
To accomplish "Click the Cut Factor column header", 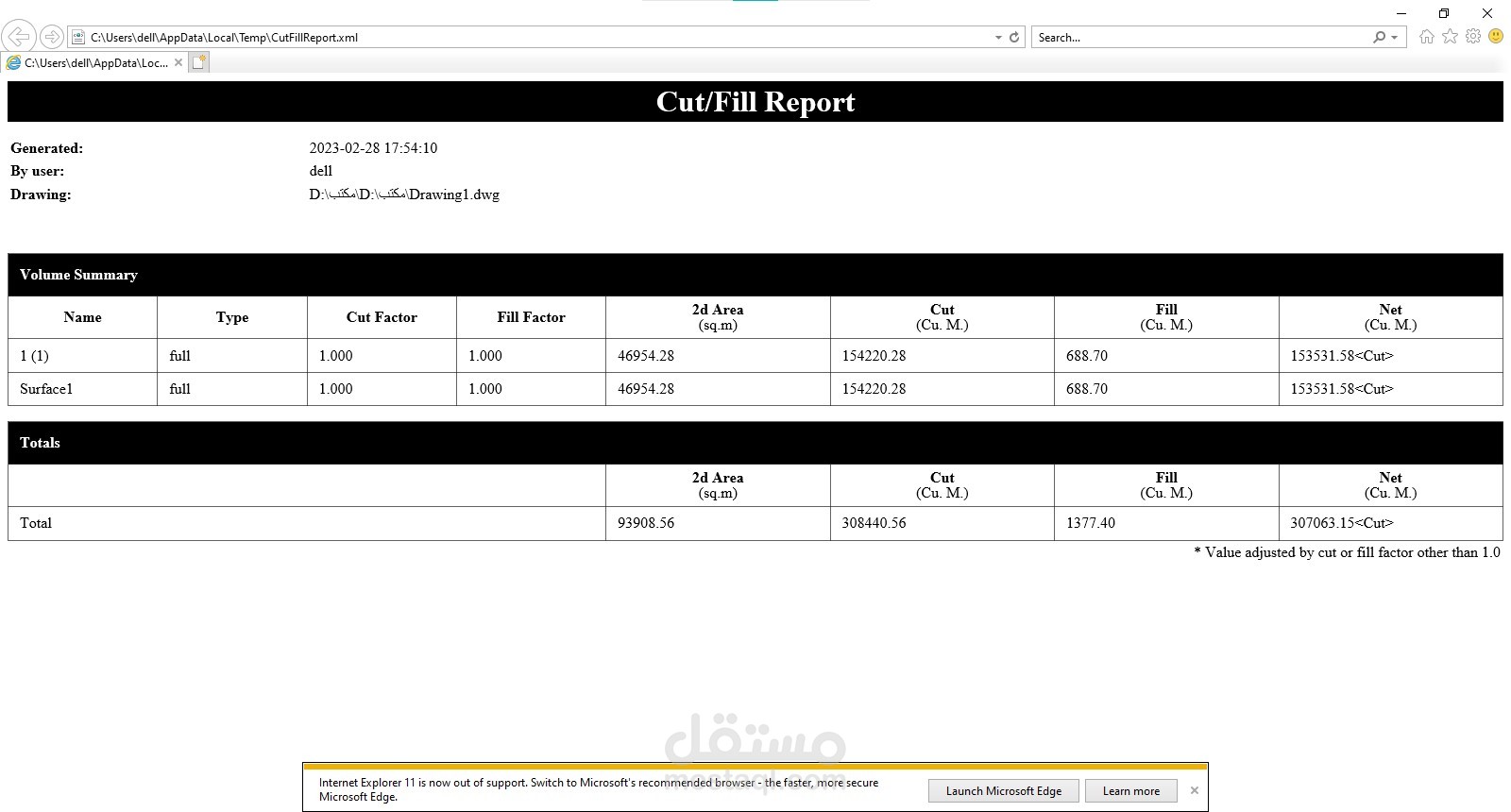I will [382, 317].
